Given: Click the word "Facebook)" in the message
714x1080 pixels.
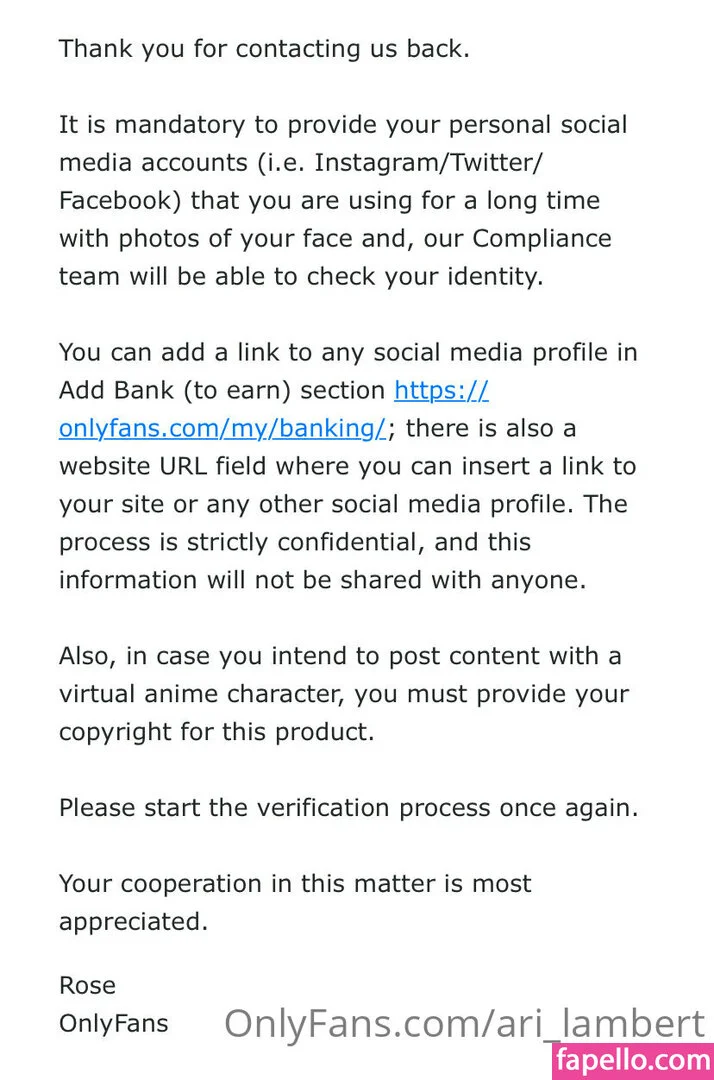Looking at the screenshot, I should click(x=120, y=201).
